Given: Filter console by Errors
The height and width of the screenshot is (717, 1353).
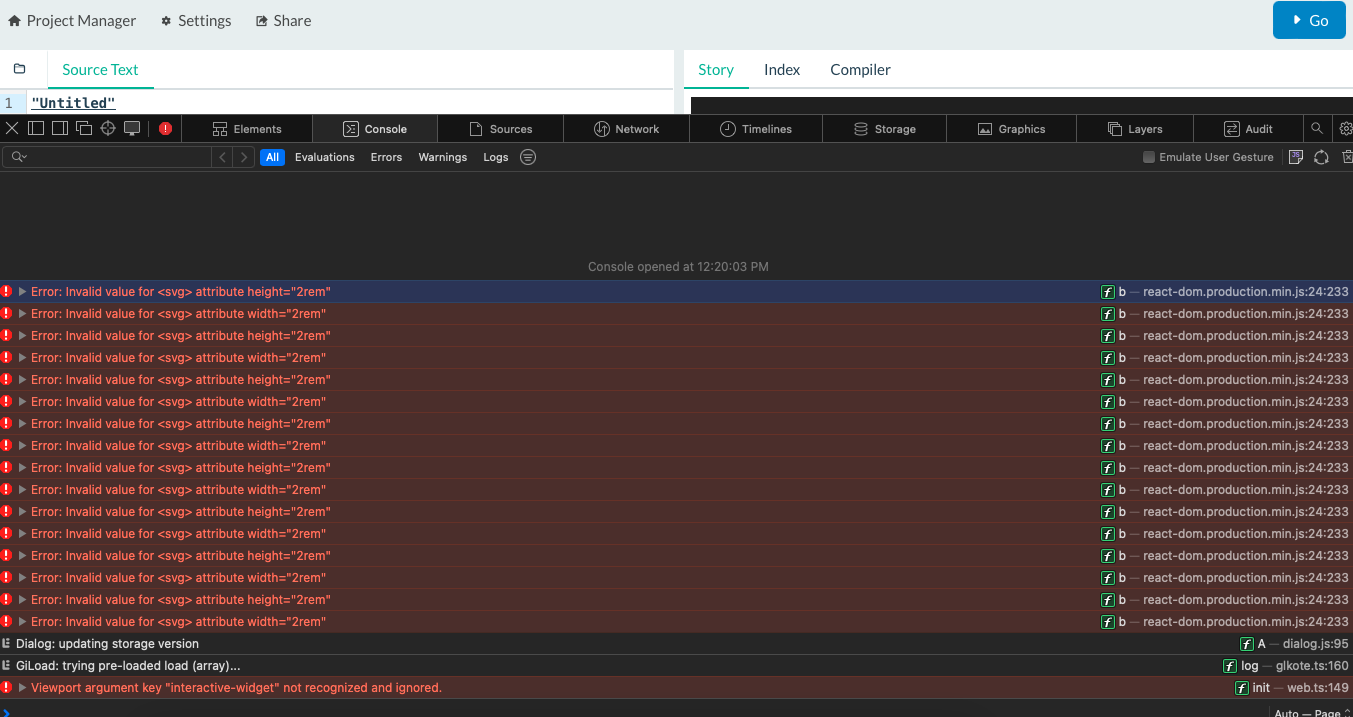Looking at the screenshot, I should tap(386, 157).
